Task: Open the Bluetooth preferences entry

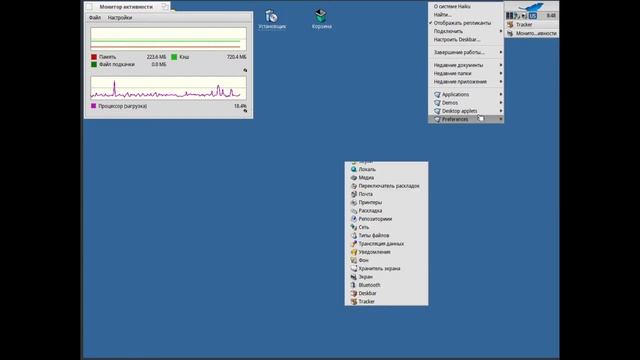Action: click(x=386, y=285)
